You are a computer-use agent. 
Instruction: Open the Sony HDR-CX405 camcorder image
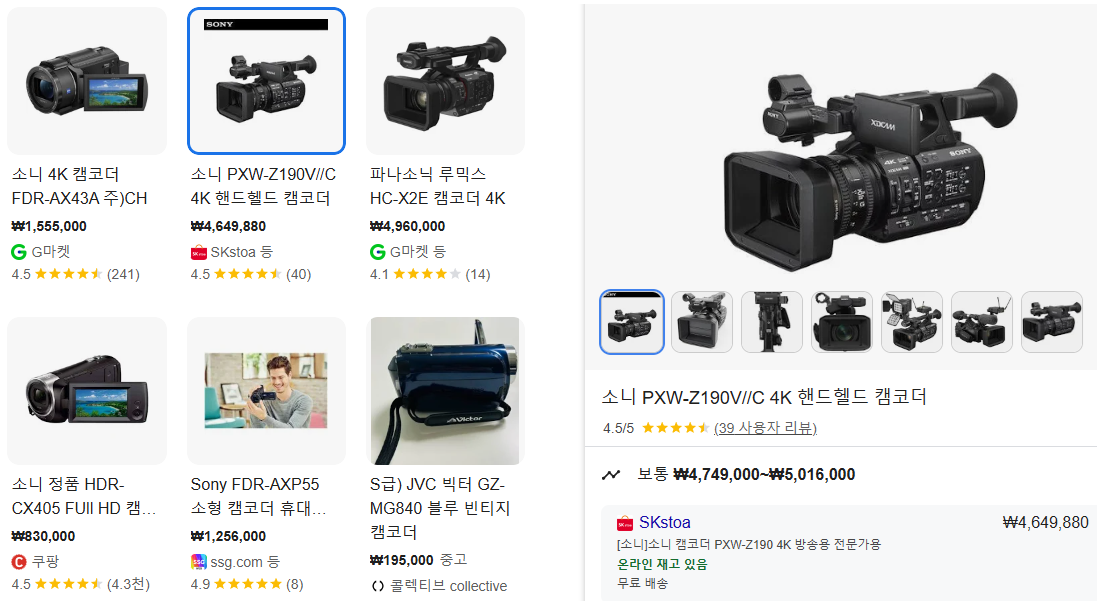click(x=87, y=390)
